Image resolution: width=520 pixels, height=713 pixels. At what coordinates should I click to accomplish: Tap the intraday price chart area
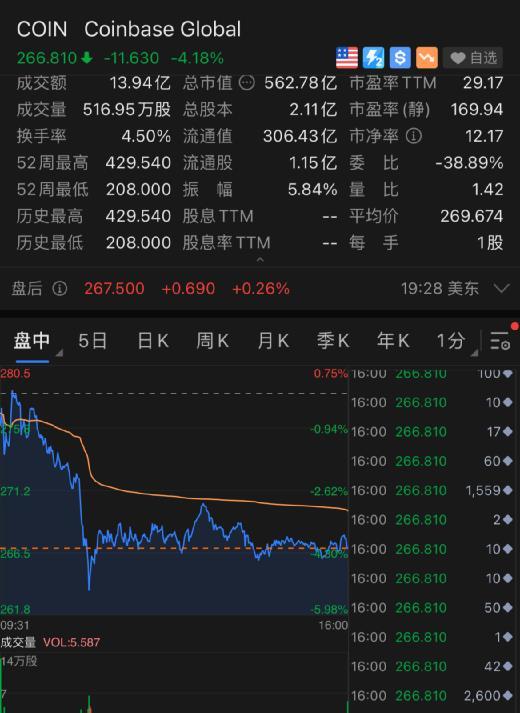174,491
